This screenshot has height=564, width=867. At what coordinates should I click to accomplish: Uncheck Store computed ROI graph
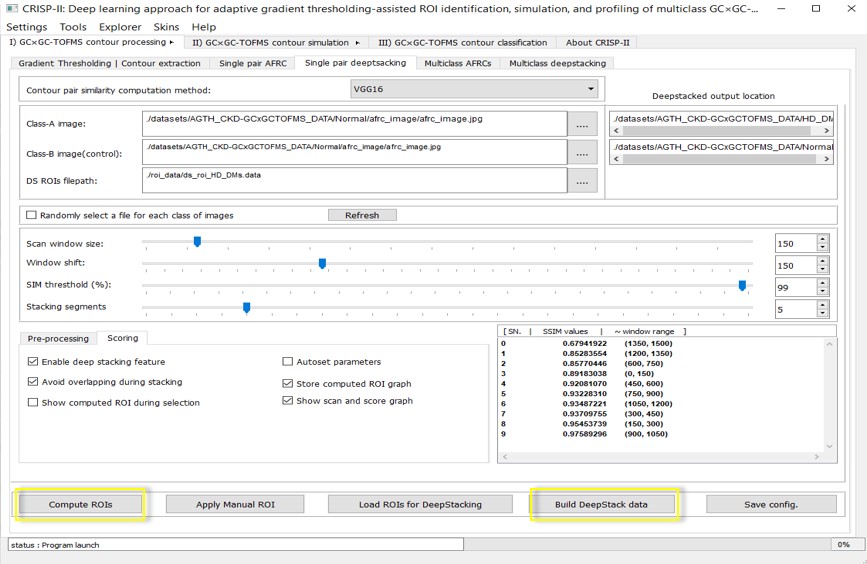(288, 383)
